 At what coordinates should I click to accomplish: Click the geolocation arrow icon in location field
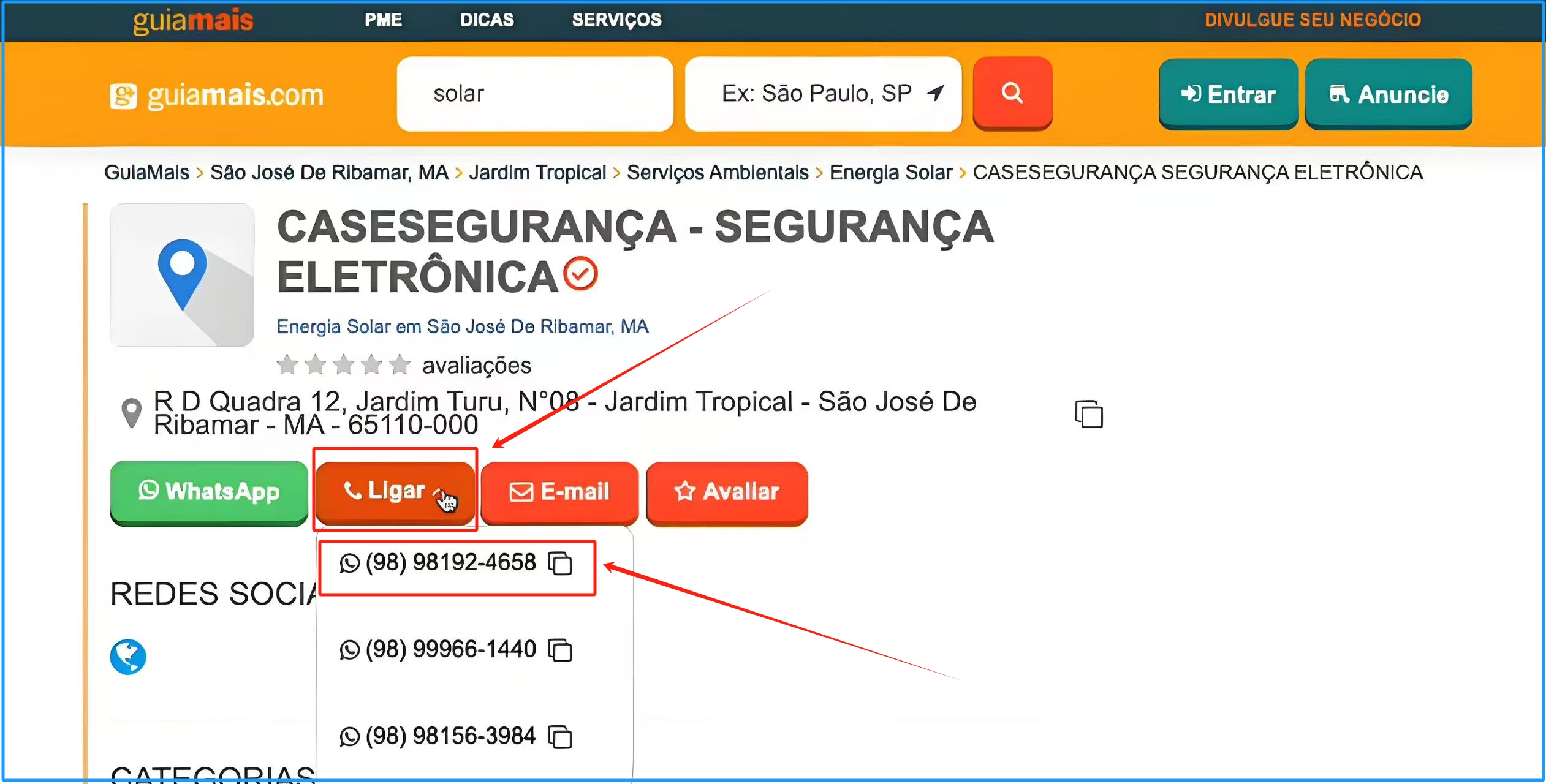(x=936, y=93)
